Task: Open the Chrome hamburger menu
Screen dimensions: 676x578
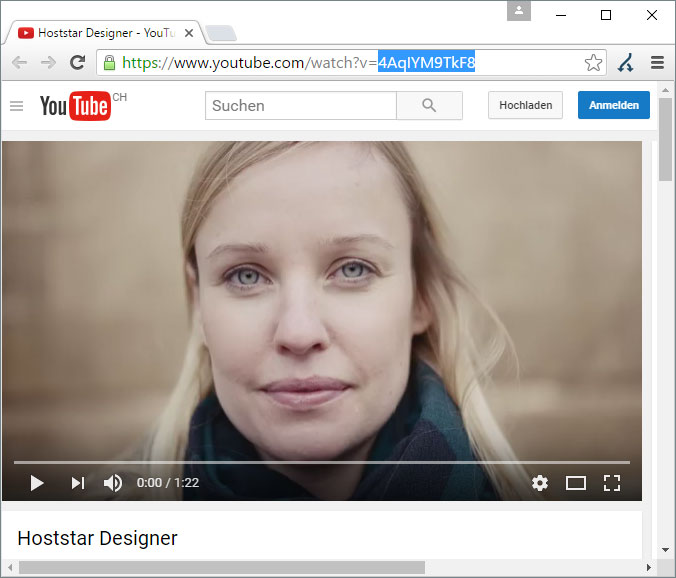Action: 657,63
